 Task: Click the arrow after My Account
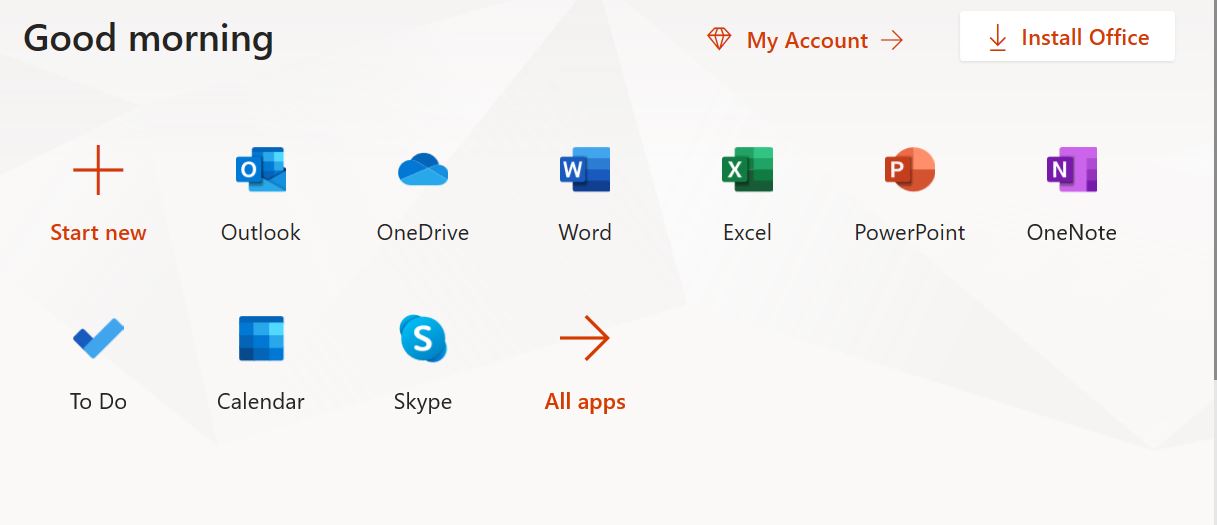pos(892,40)
